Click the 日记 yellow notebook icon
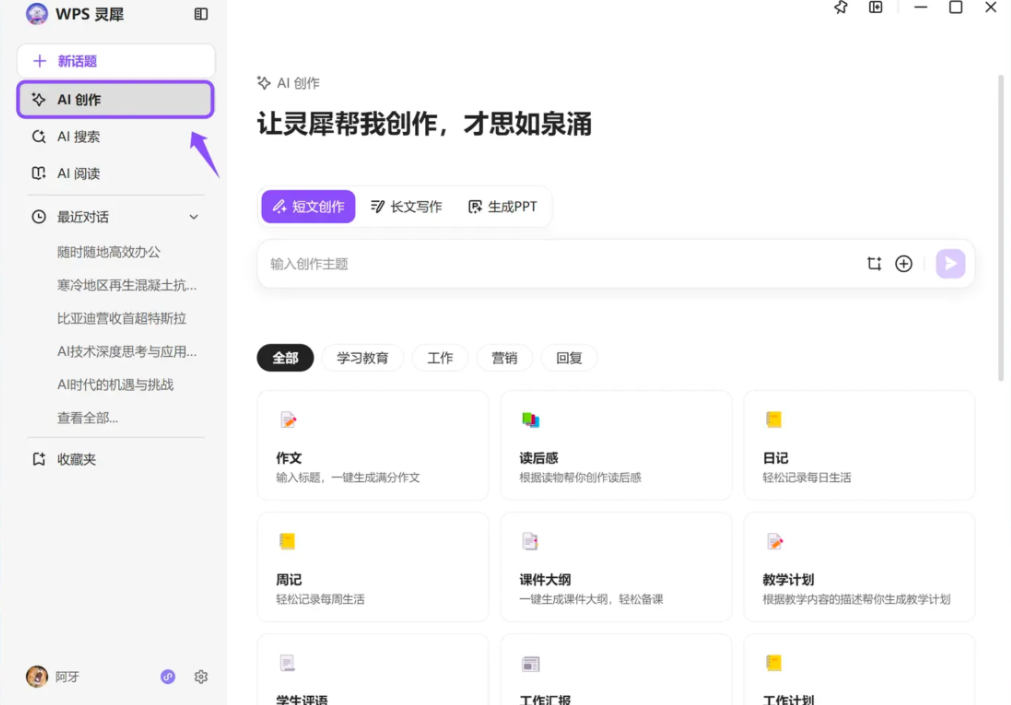The height and width of the screenshot is (705, 1011). click(774, 420)
